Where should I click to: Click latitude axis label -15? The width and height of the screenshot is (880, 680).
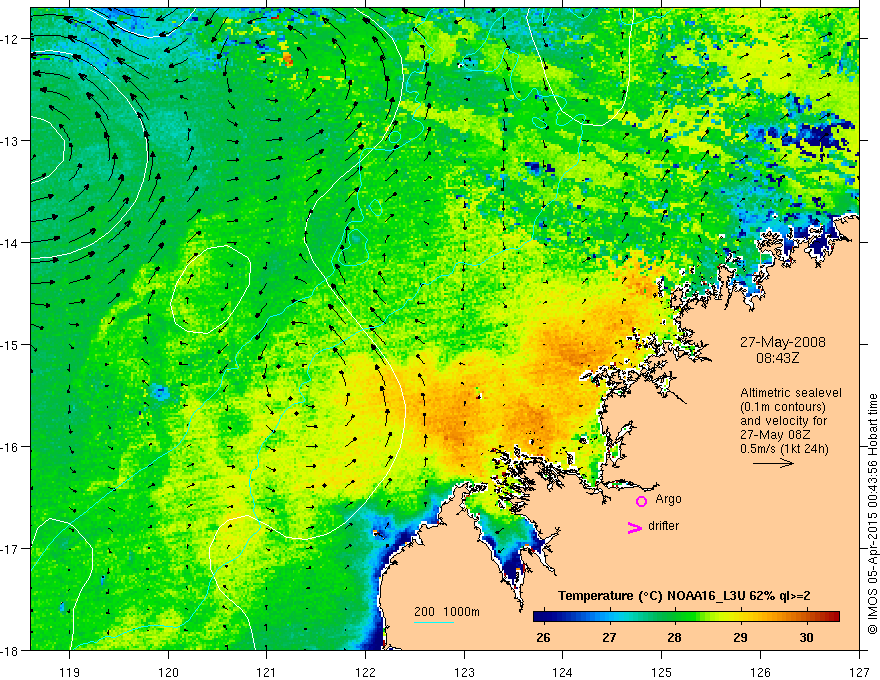[11, 344]
